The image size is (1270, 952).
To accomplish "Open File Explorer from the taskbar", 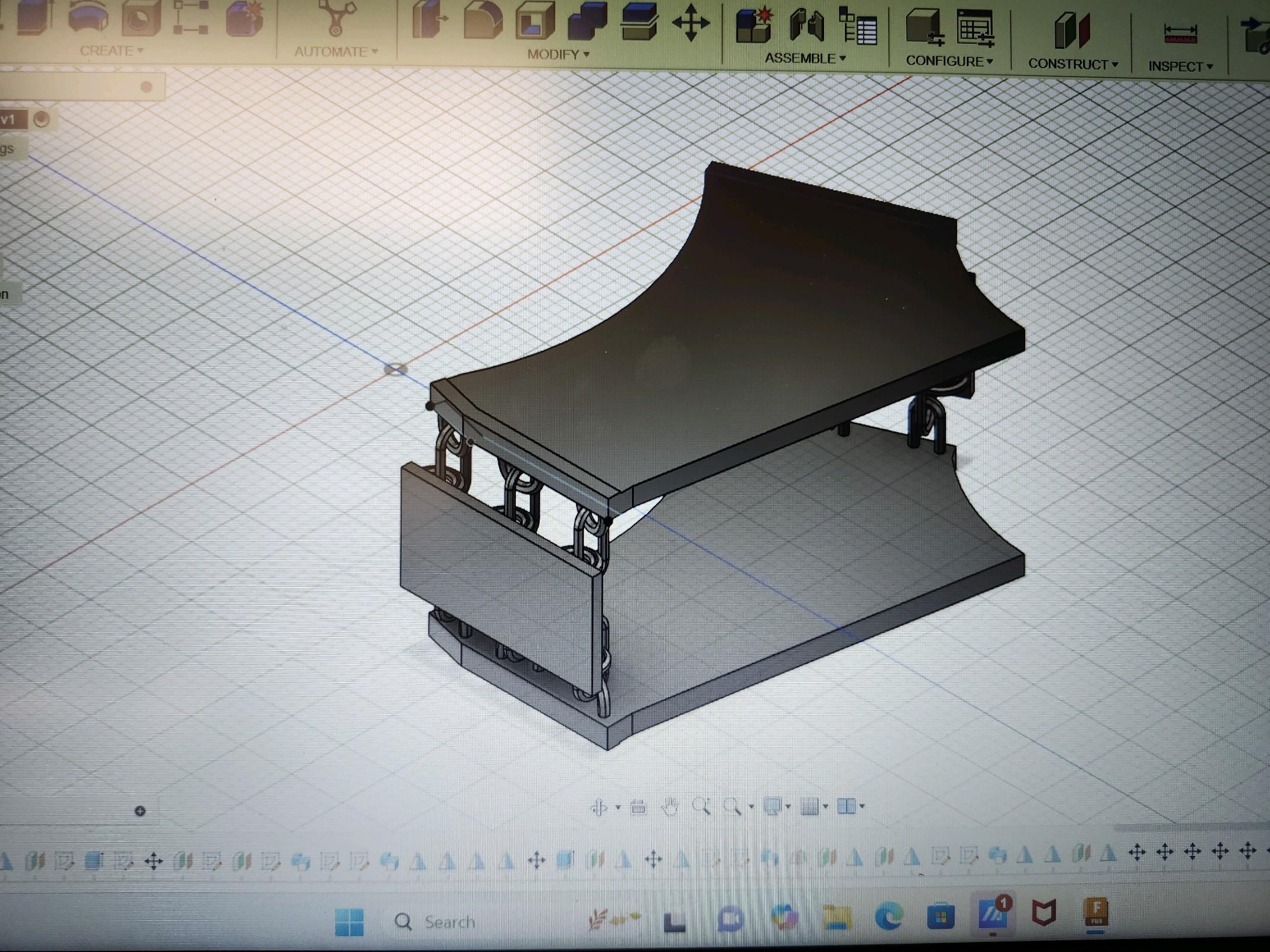I will 837,919.
